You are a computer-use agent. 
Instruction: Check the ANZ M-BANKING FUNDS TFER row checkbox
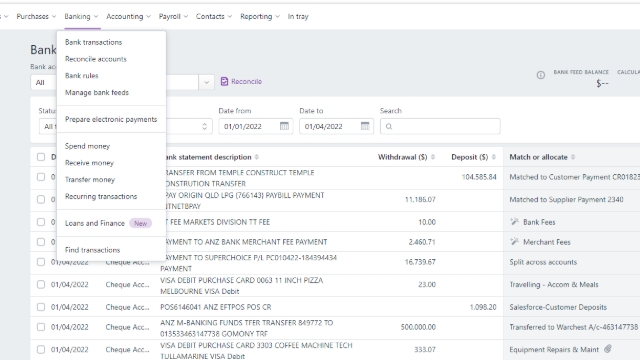pos(41,327)
